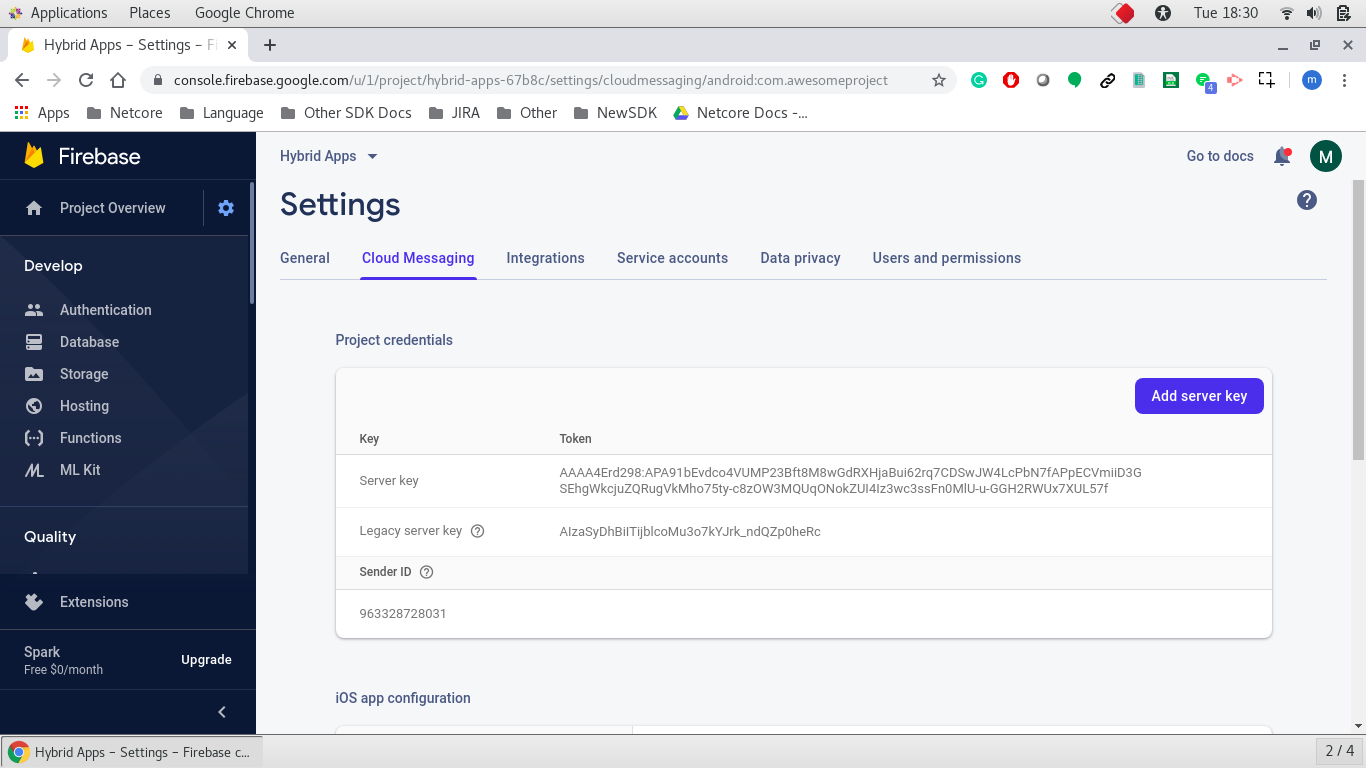Open the notifications bell icon
The image size is (1366, 768).
pyautogui.click(x=1282, y=156)
